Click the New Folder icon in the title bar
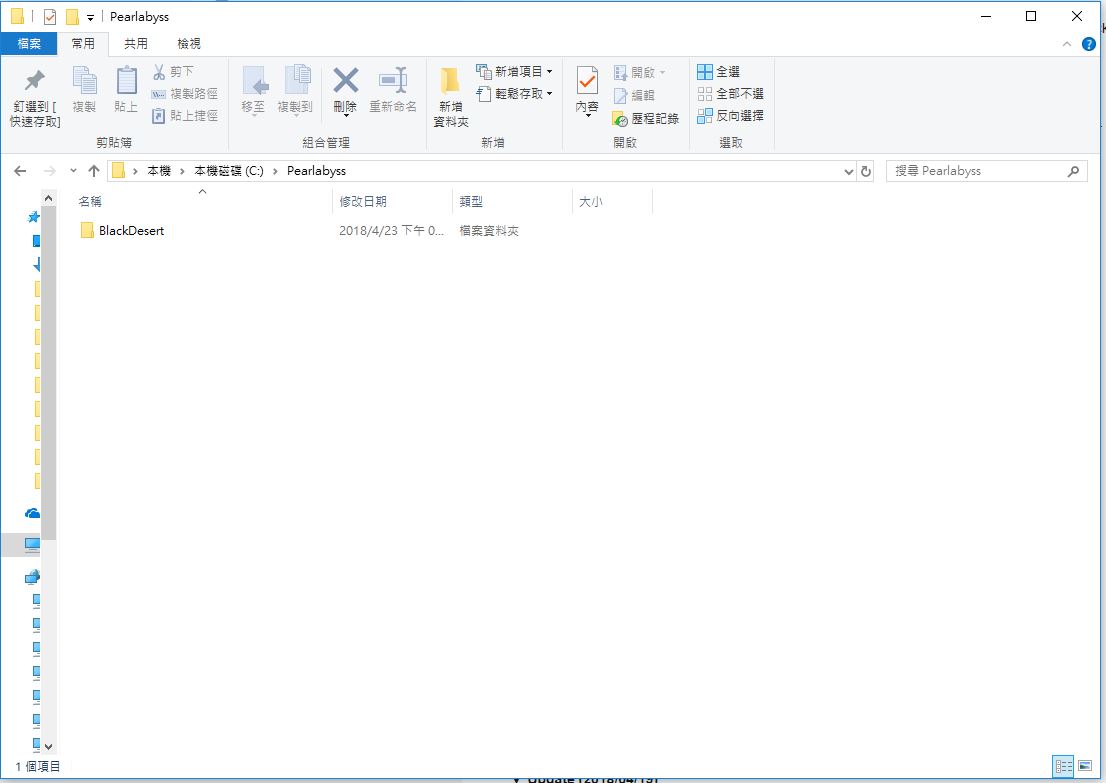1106x783 pixels. 72,16
